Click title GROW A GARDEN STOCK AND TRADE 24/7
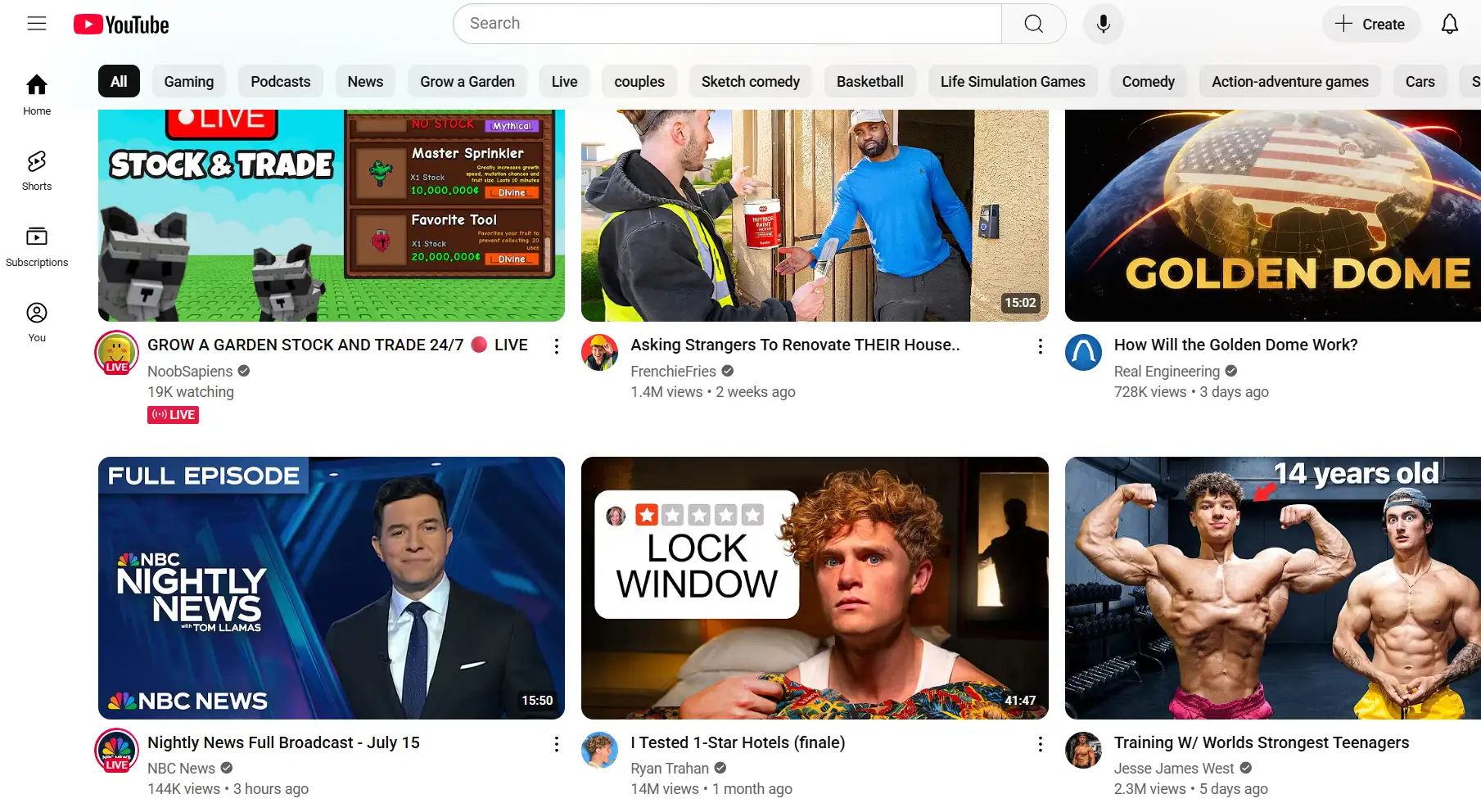The height and width of the screenshot is (812, 1481). [x=337, y=345]
